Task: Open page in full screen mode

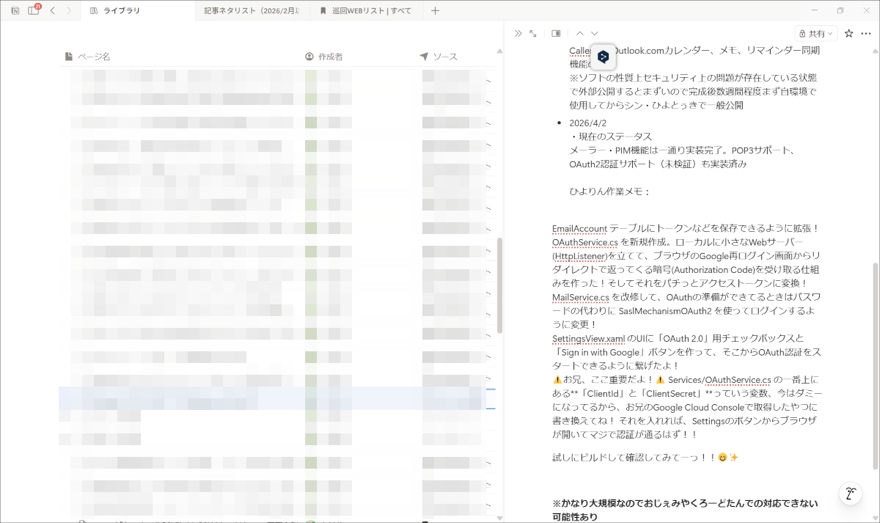Action: pos(533,34)
